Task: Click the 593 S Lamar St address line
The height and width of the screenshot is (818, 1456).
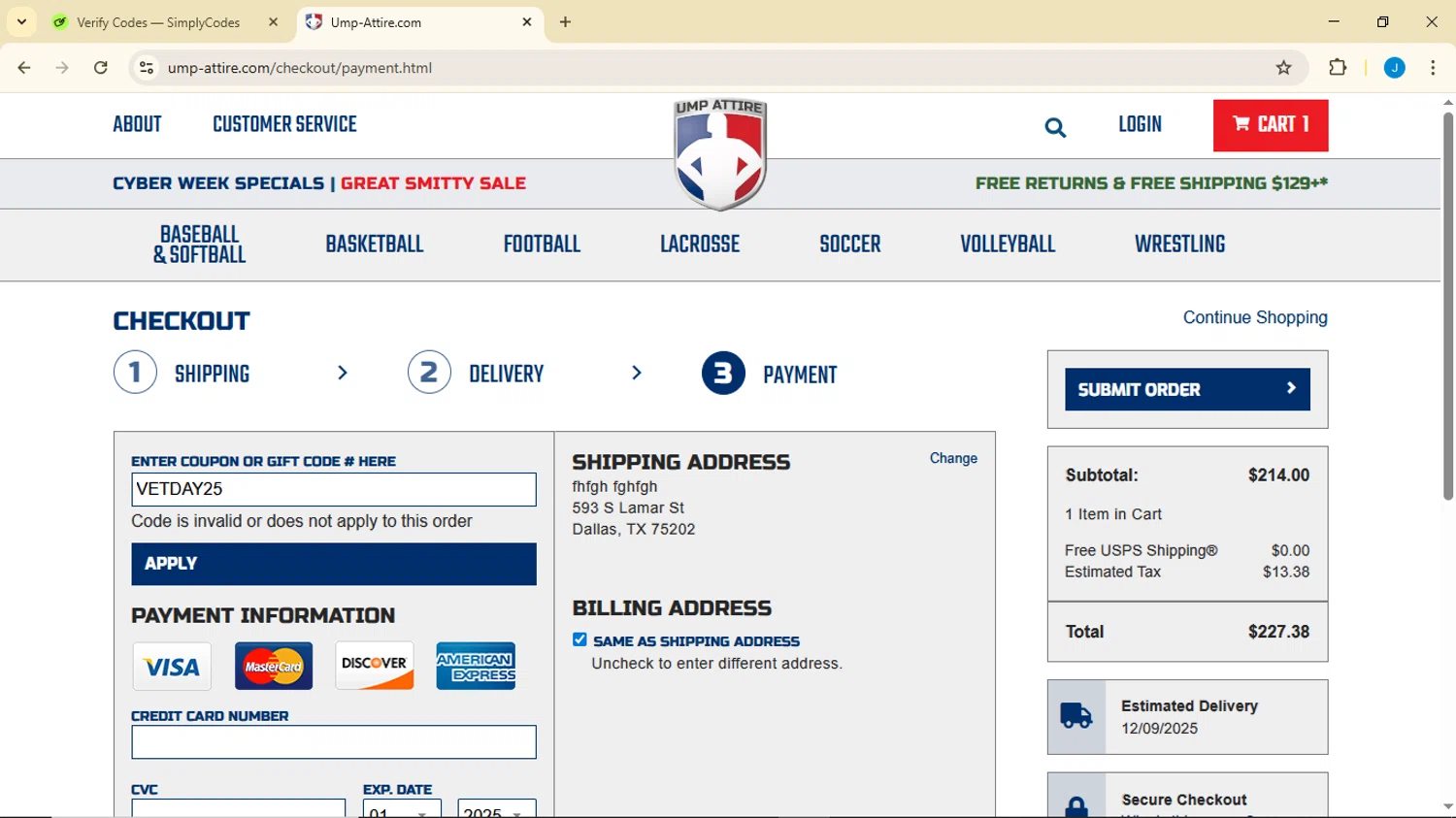Action: click(x=628, y=507)
